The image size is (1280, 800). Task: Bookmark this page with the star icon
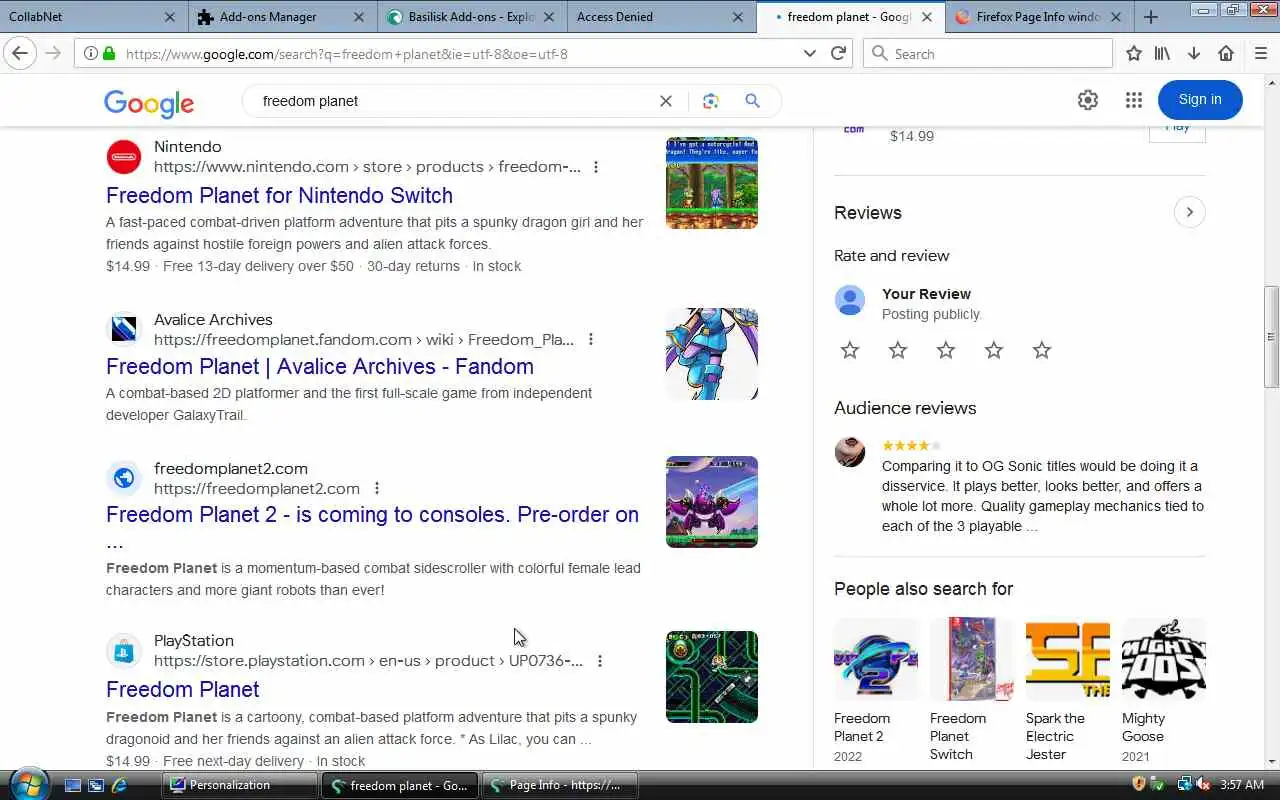(1133, 53)
